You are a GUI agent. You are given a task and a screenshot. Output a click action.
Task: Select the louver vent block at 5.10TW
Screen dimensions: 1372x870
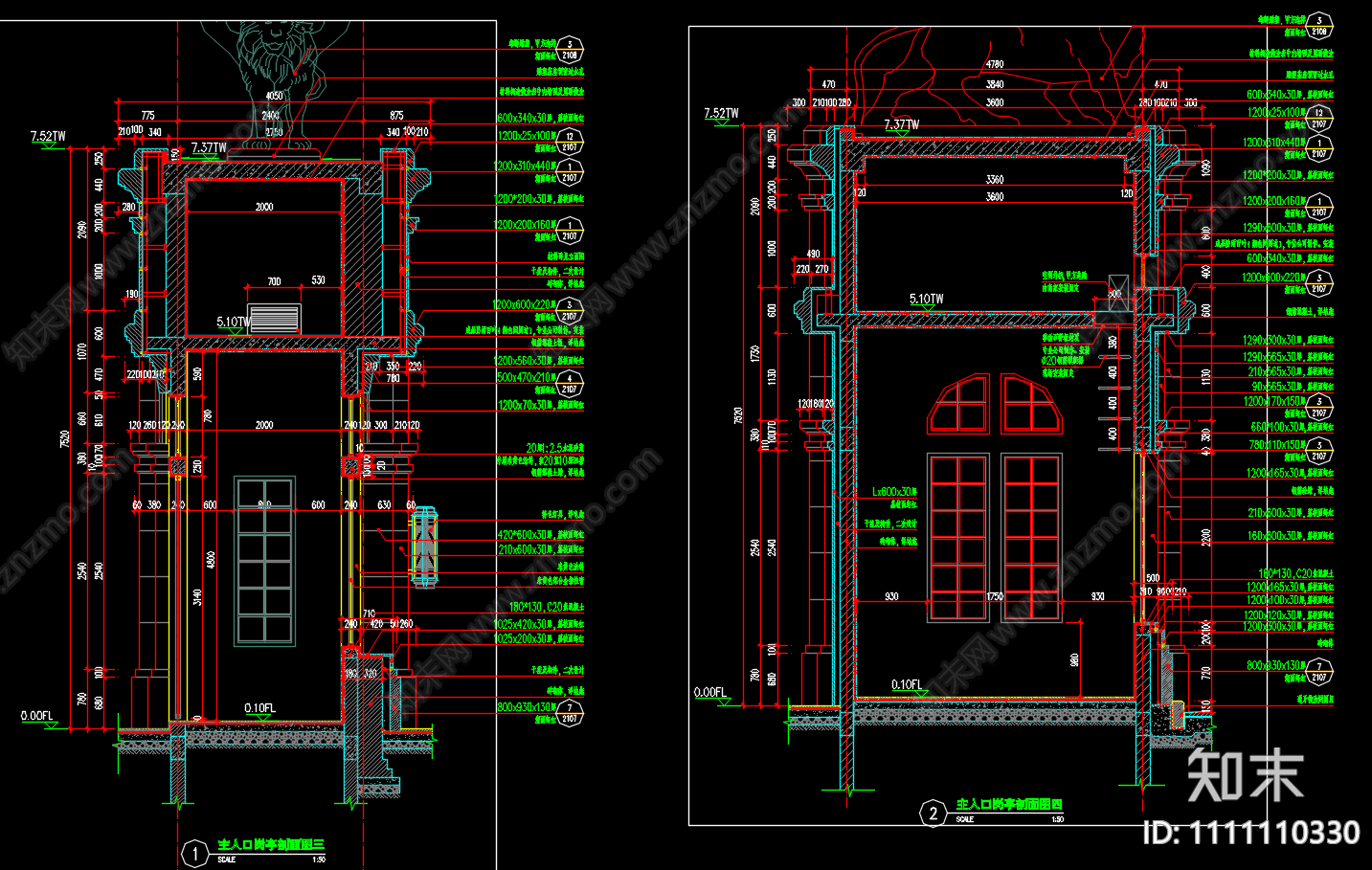pos(275,319)
